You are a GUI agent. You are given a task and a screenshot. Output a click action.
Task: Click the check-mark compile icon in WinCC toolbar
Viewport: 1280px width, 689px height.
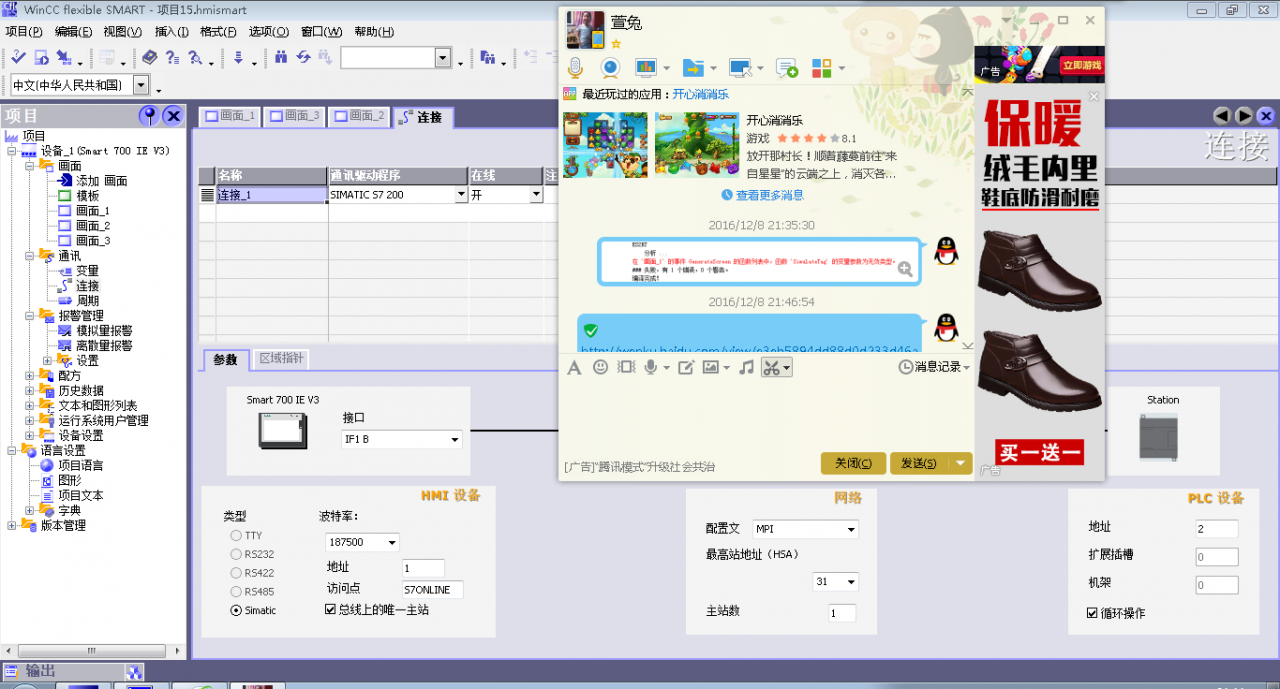click(x=17, y=58)
